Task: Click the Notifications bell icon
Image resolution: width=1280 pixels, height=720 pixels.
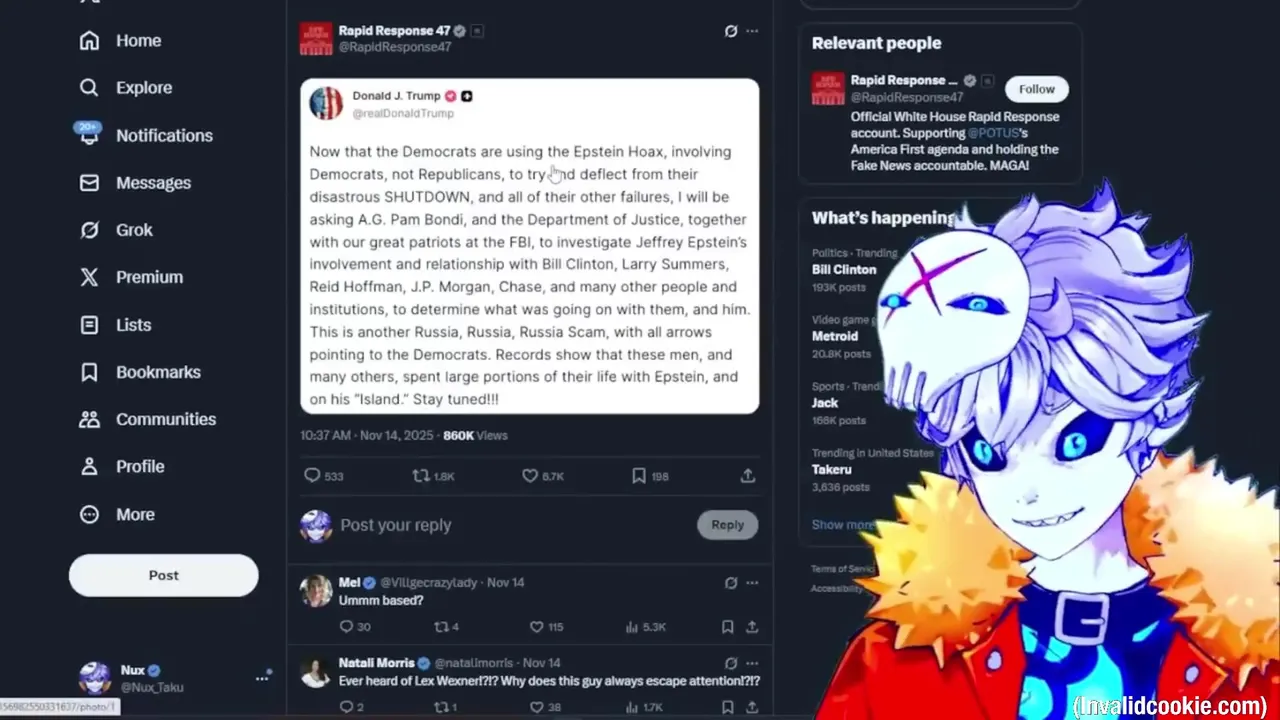Action: (89, 134)
